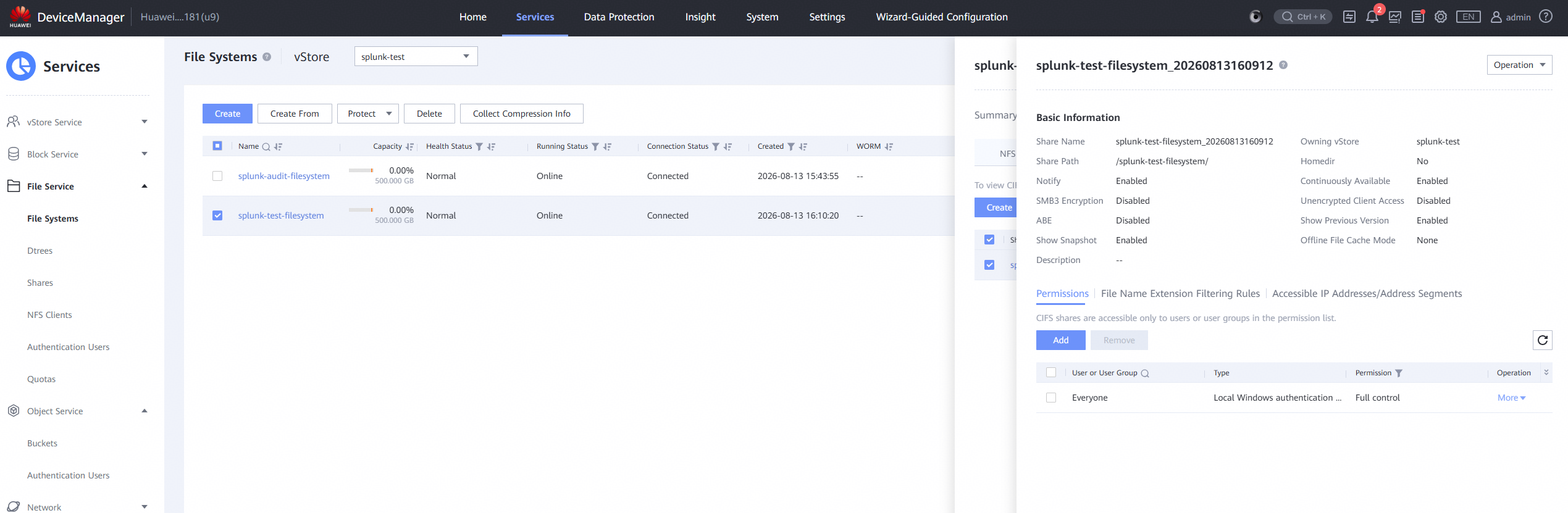Open the vStore splunk-test dropdown
Screen dimensions: 1568x513
(416, 57)
